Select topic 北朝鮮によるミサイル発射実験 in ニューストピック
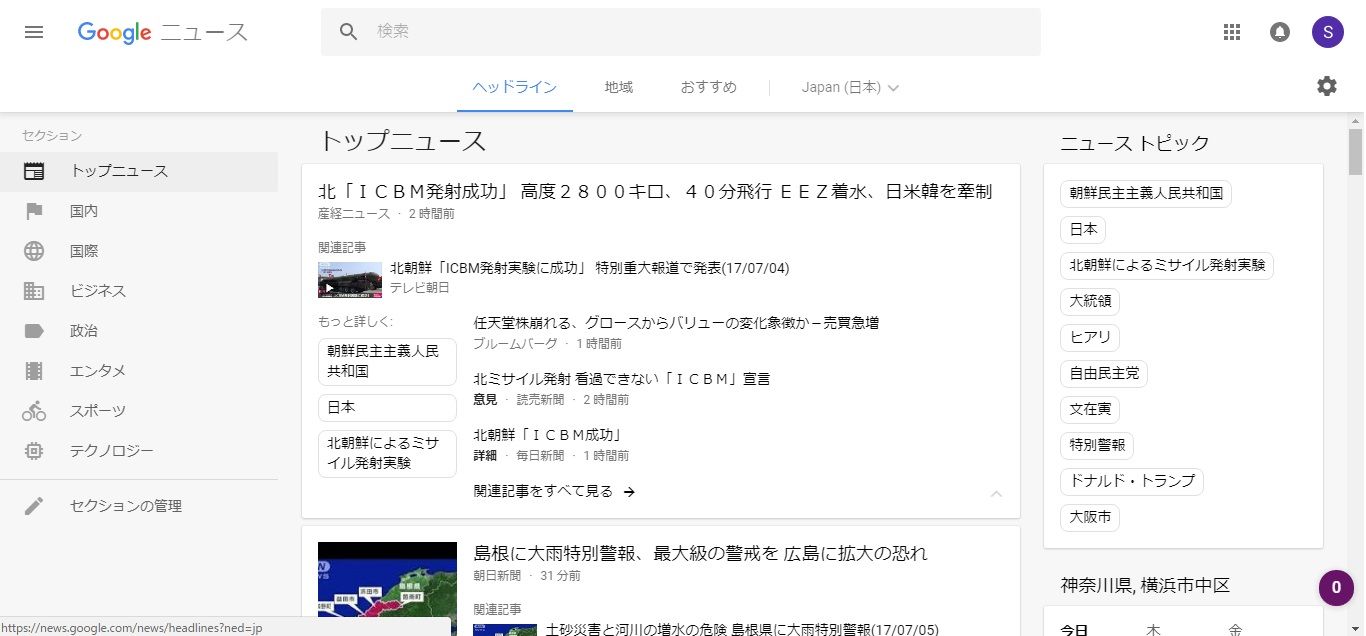1366x636 pixels. tap(1167, 265)
